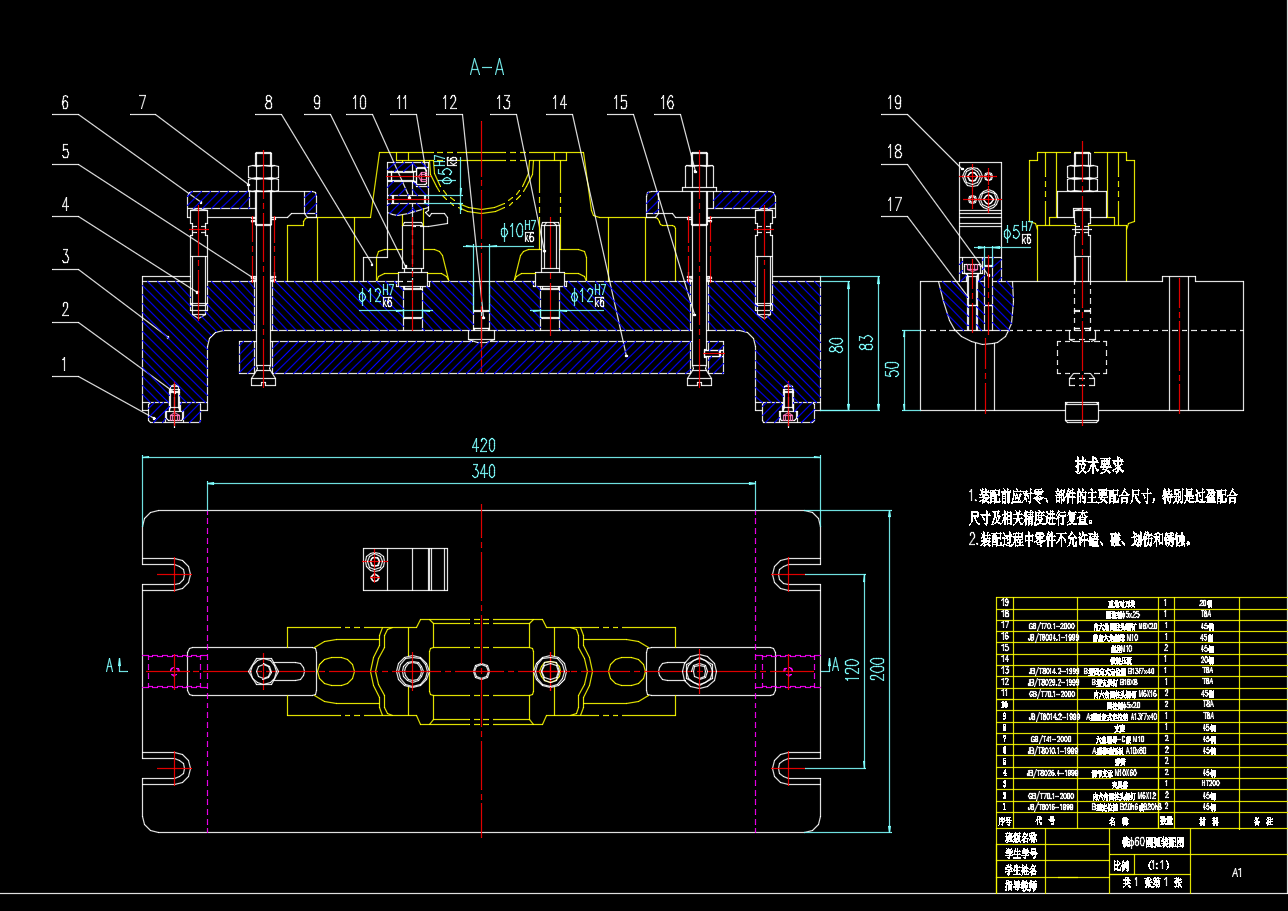Screen dimensions: 1288x911
Task: Select the 420 overall length dimension
Action: pyautogui.click(x=483, y=446)
